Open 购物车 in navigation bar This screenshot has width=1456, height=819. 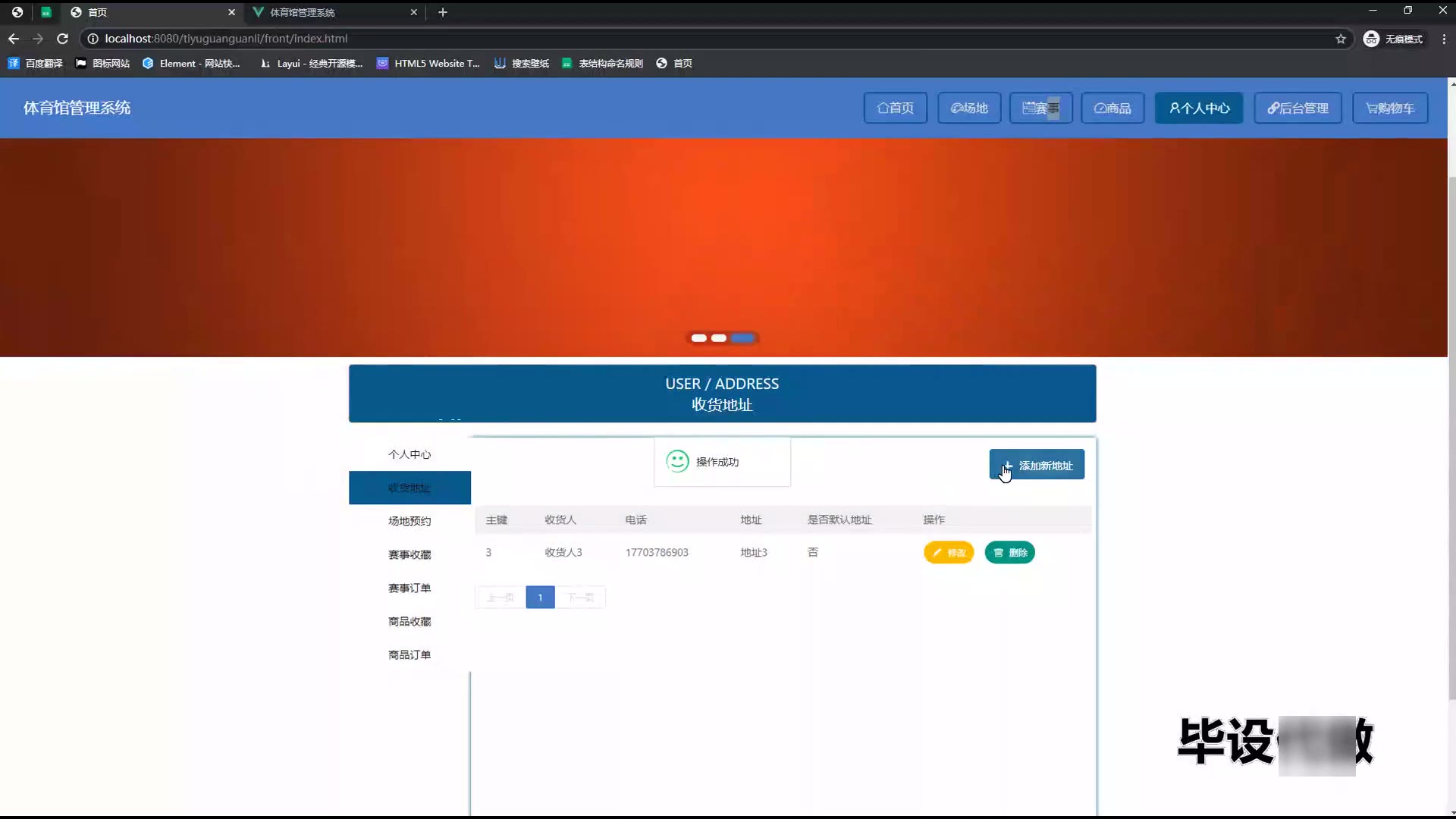(x=1390, y=108)
